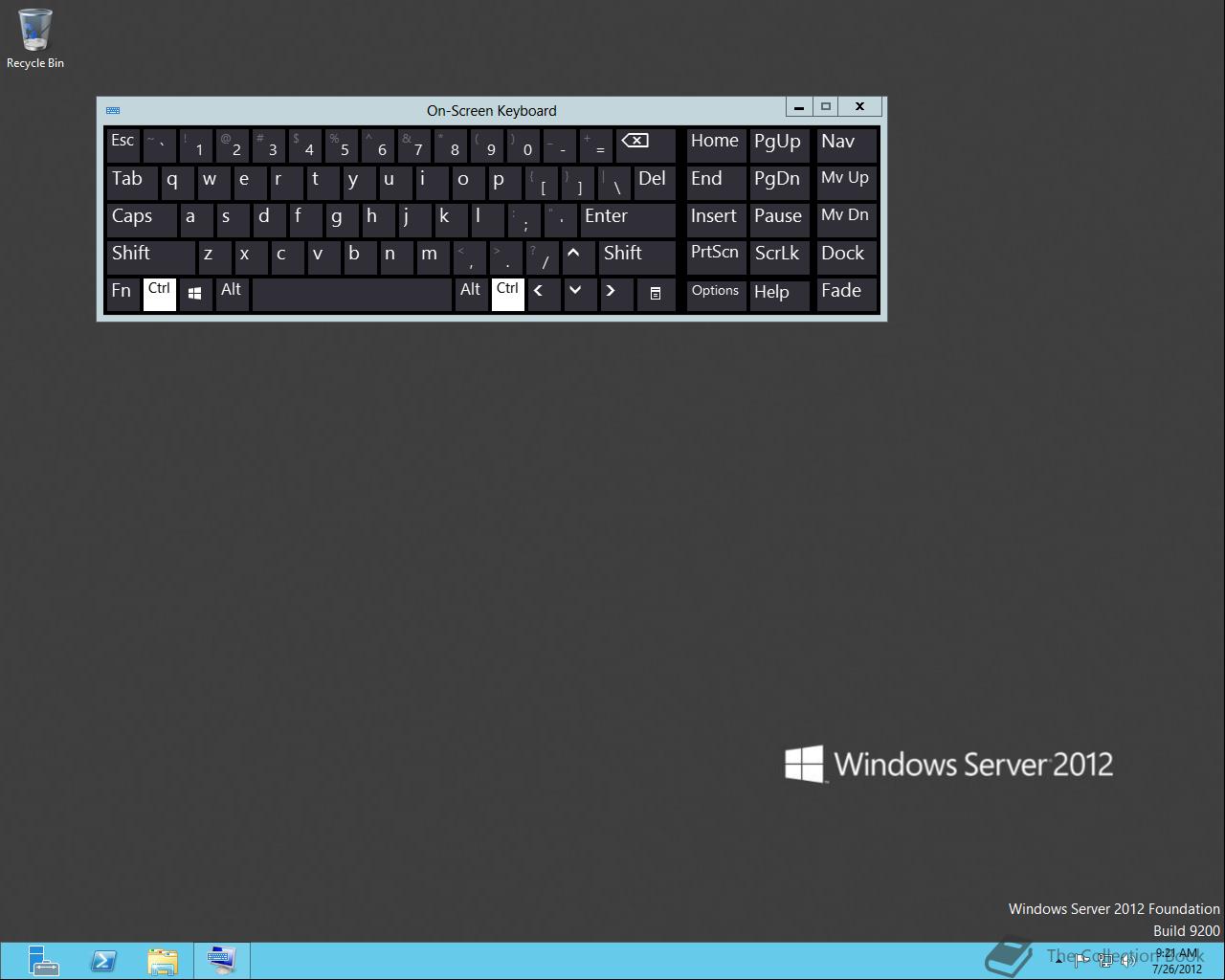Viewport: 1225px width, 980px height.
Task: Launch PowerShell from the taskbar
Action: click(x=103, y=961)
